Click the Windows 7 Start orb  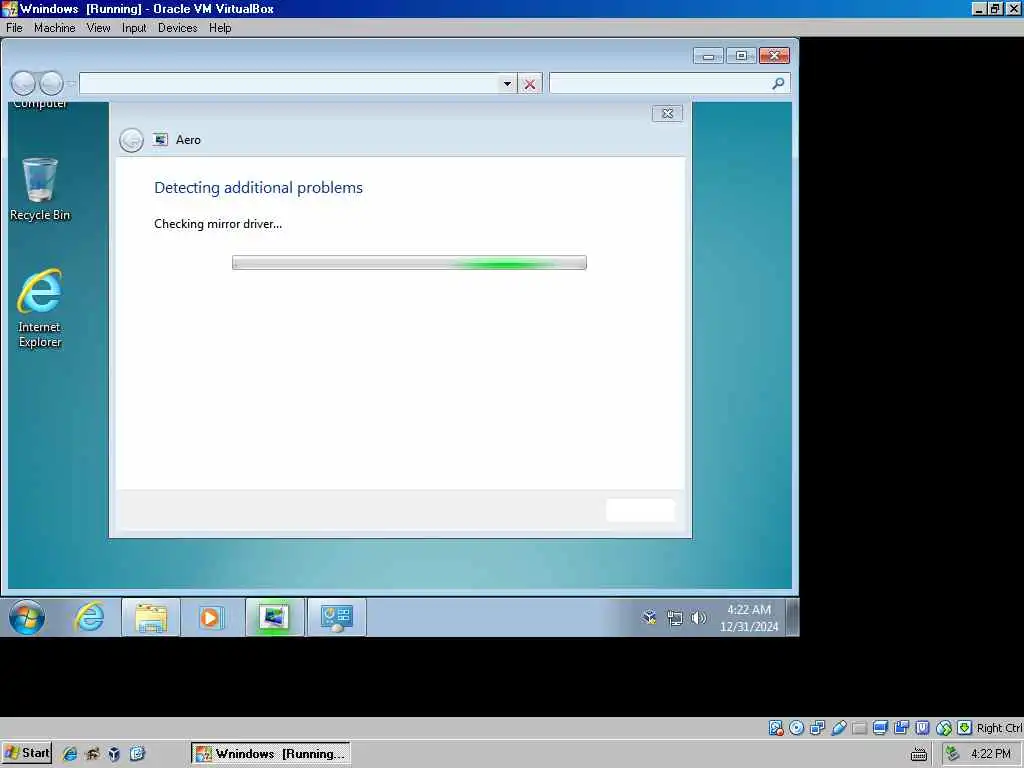pos(27,617)
